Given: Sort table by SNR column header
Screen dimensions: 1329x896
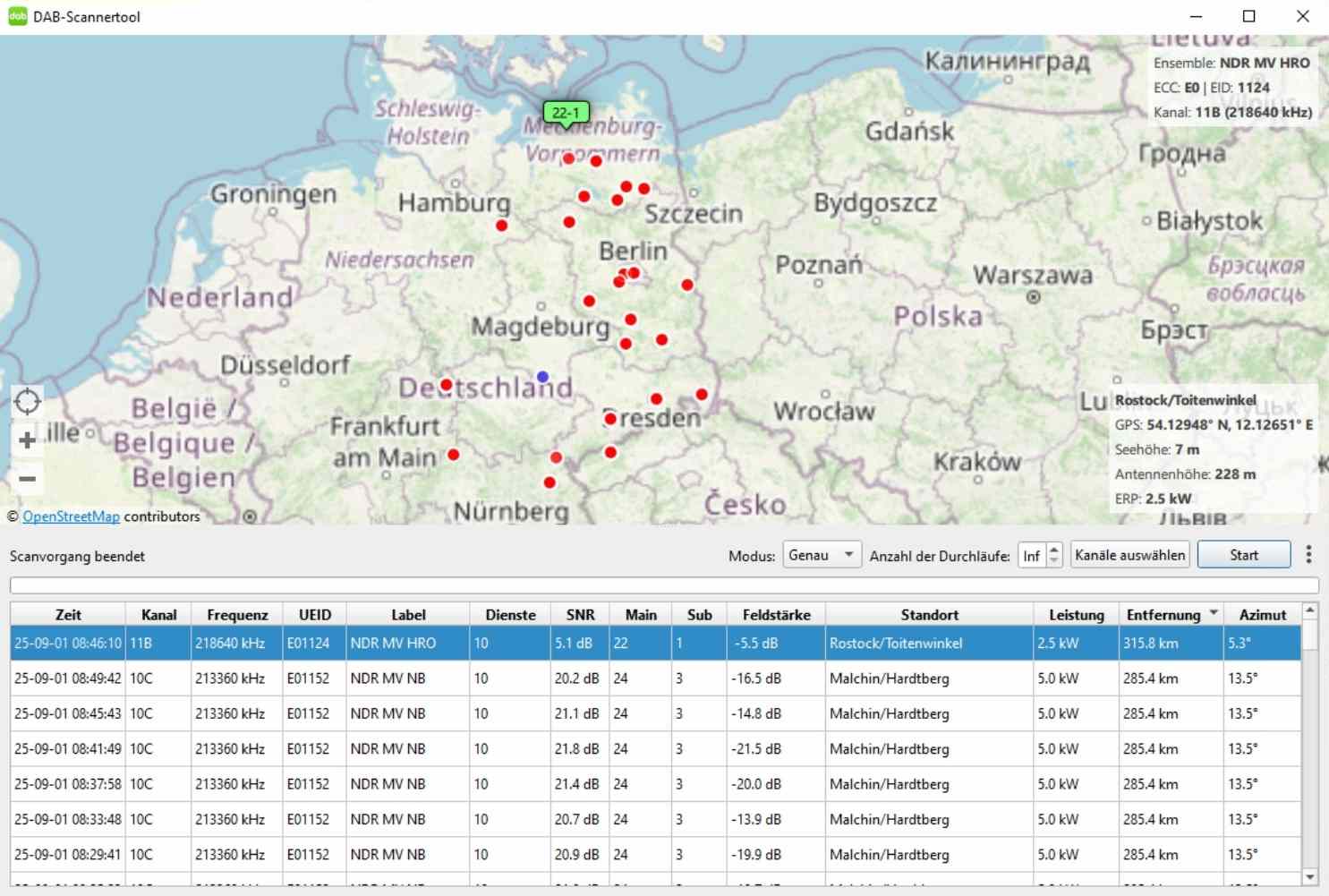Looking at the screenshot, I should coord(580,615).
